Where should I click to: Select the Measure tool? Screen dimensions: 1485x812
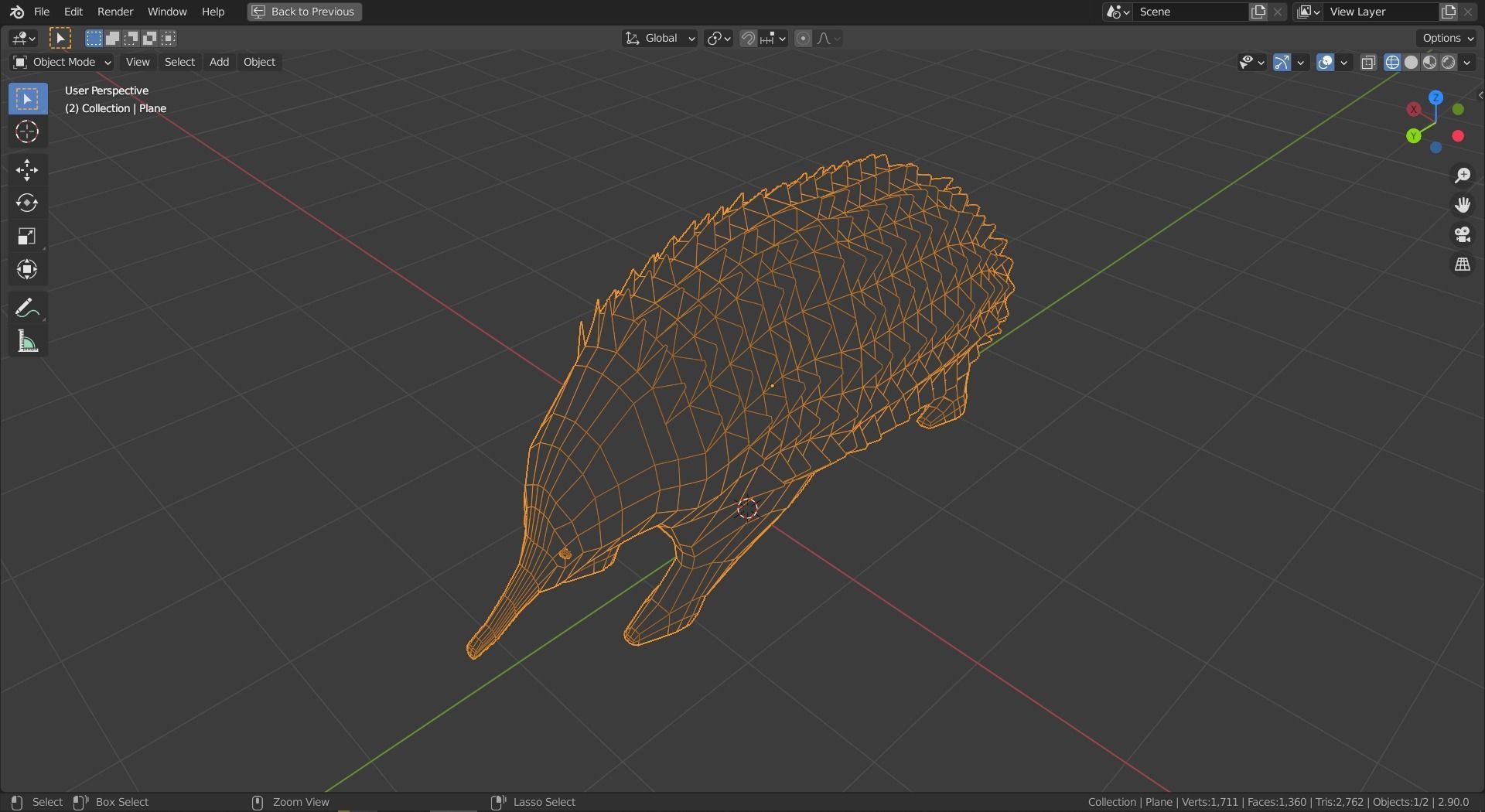(28, 341)
